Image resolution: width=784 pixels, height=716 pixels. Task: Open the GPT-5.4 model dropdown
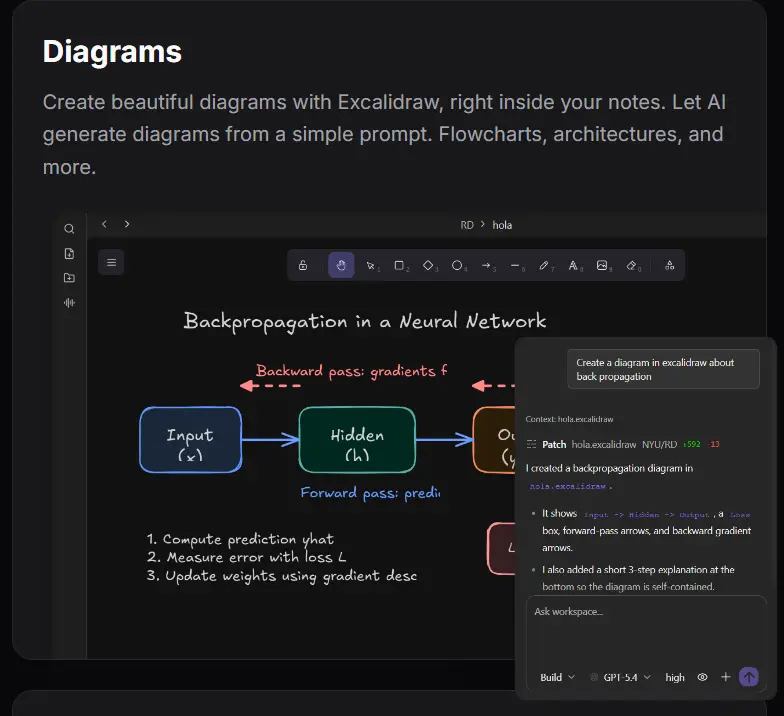(x=620, y=677)
